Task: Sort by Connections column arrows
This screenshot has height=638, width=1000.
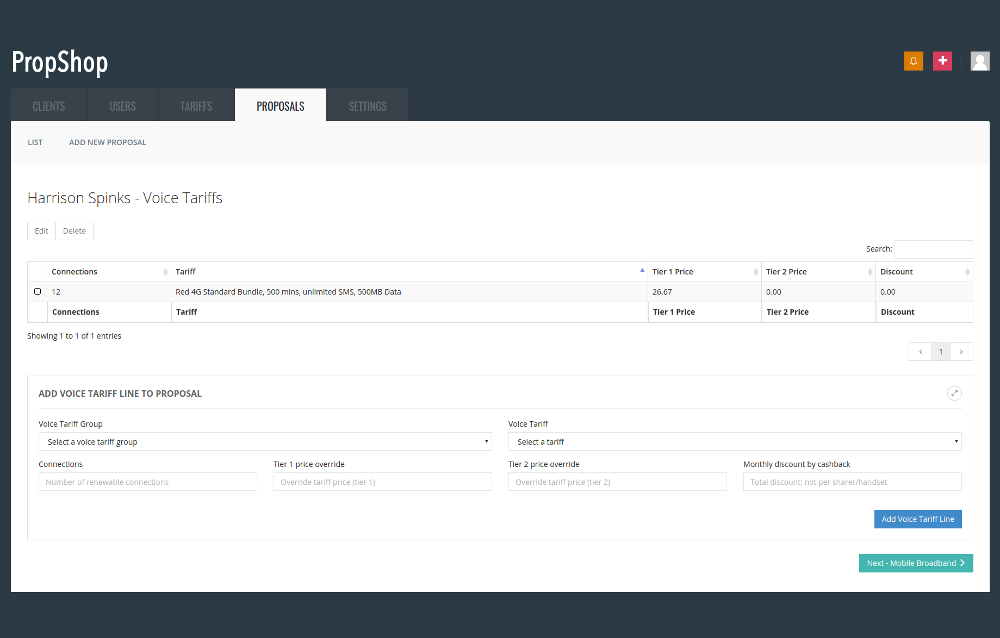Action: click(x=165, y=272)
